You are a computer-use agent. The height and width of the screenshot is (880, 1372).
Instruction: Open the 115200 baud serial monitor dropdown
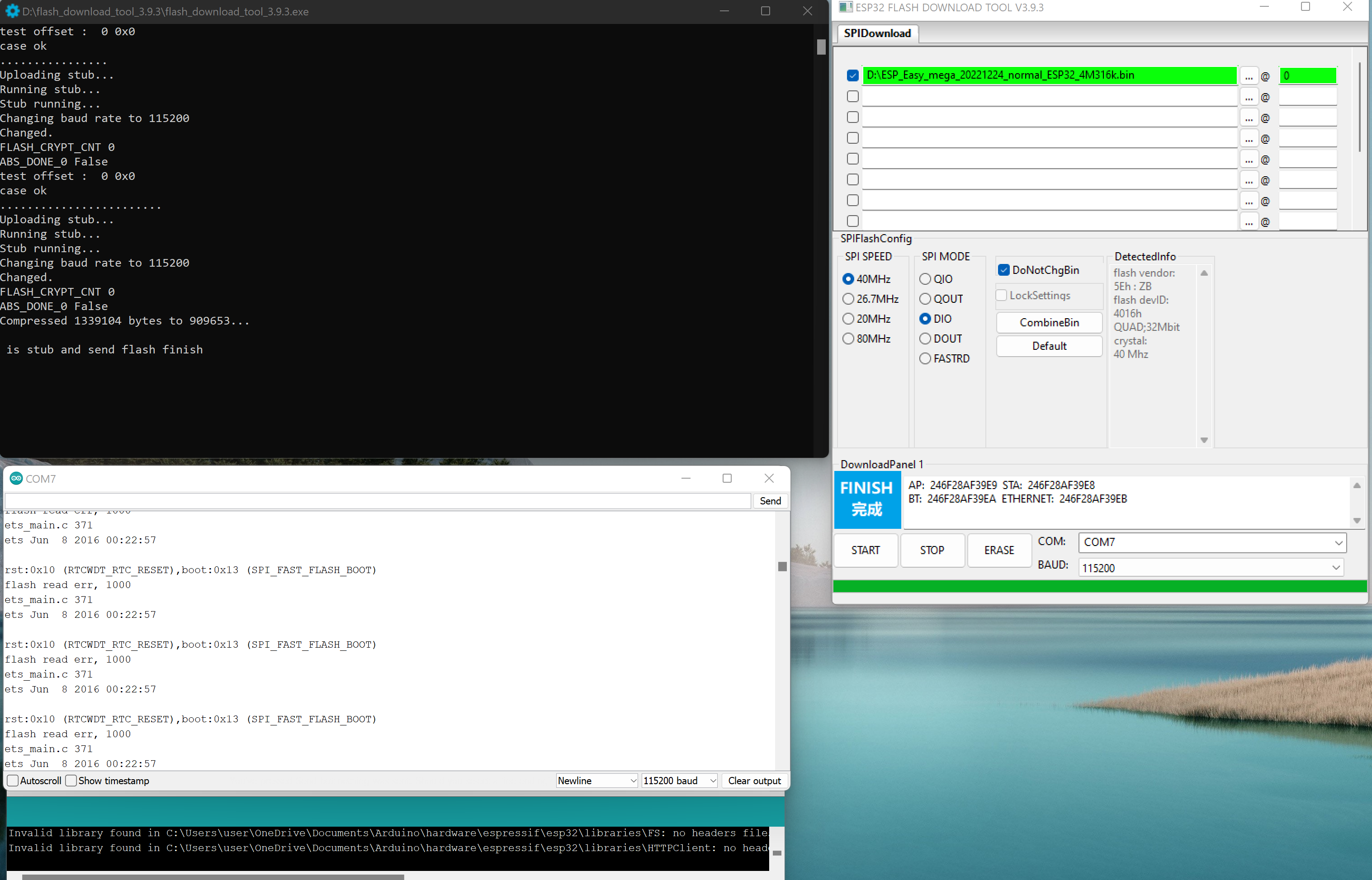(680, 781)
